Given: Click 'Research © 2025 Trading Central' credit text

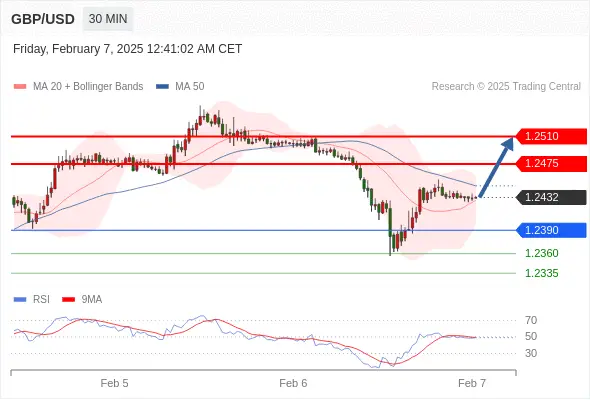Looking at the screenshot, I should [506, 87].
